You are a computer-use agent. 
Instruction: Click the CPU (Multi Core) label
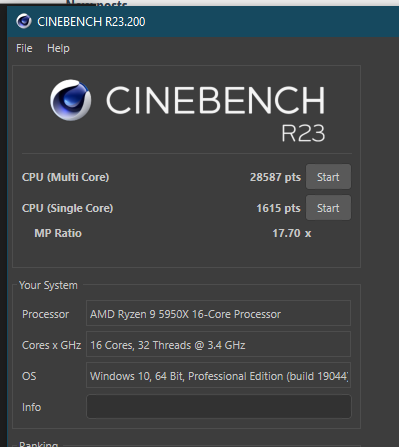coord(65,177)
